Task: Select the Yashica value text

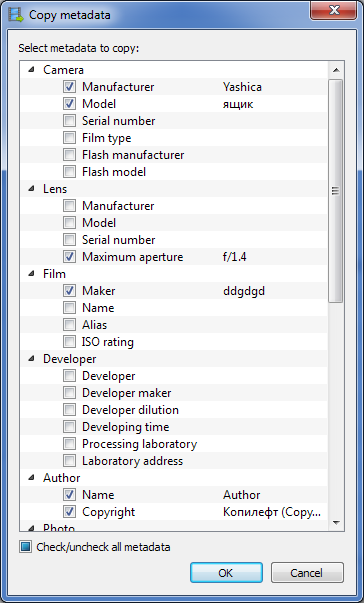Action: point(242,87)
